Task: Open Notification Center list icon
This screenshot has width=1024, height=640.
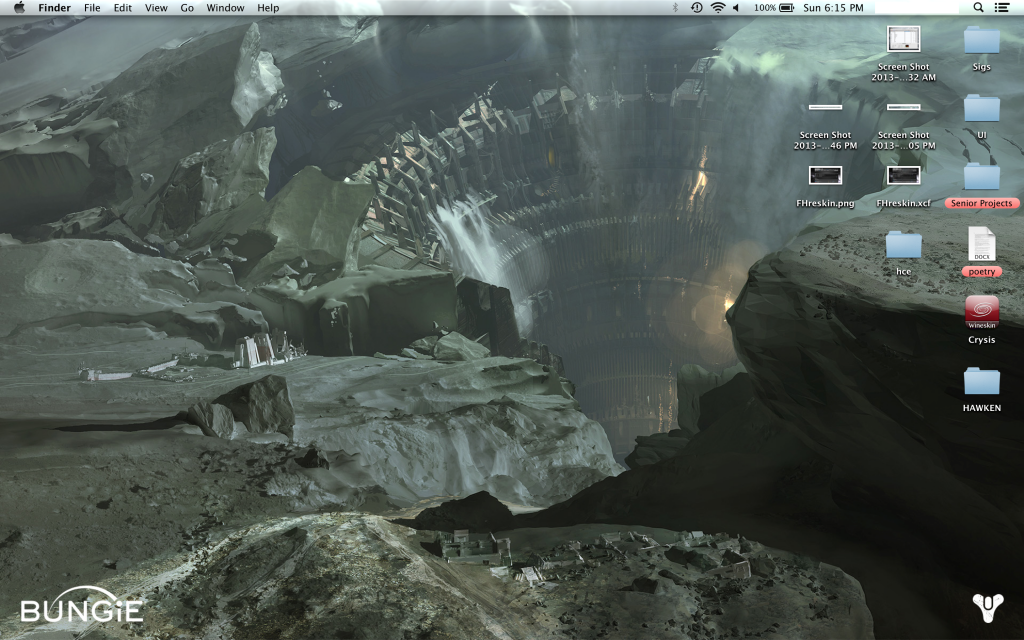Action: pos(1001,8)
